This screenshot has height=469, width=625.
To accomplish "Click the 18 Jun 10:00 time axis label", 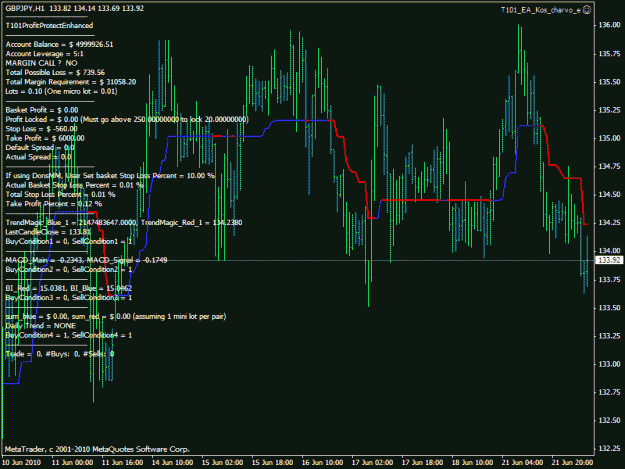I will pos(472,462).
